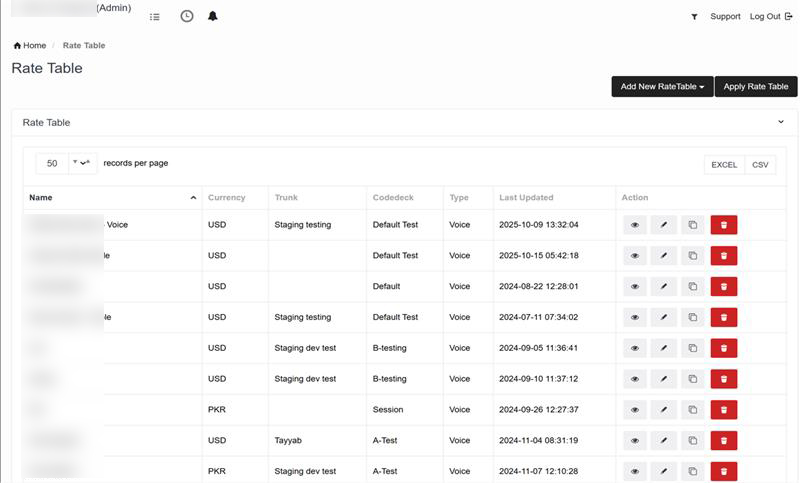This screenshot has width=800, height=483.
Task: Sort table by Name column header
Action: point(112,198)
